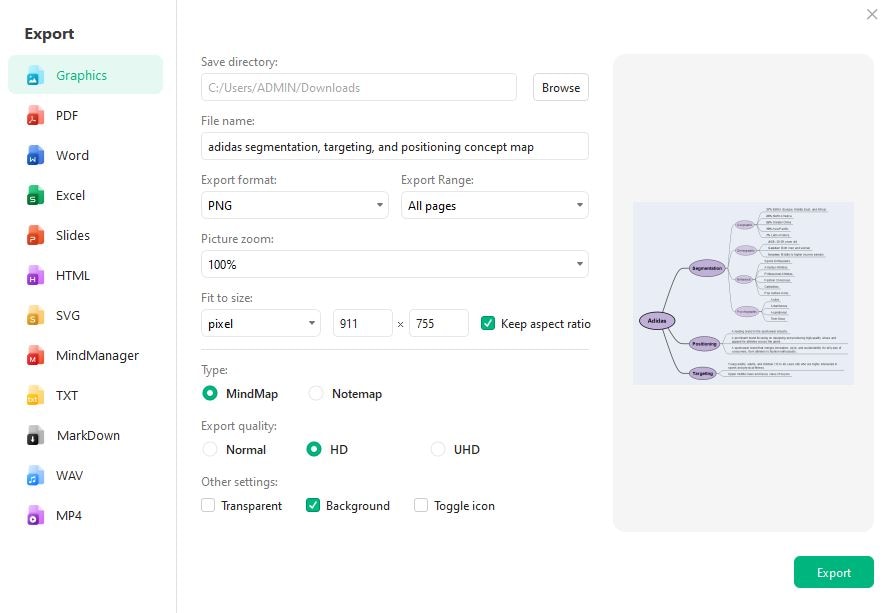The image size is (893, 613).
Task: Click the MP4 video icon
Action: (x=34, y=516)
